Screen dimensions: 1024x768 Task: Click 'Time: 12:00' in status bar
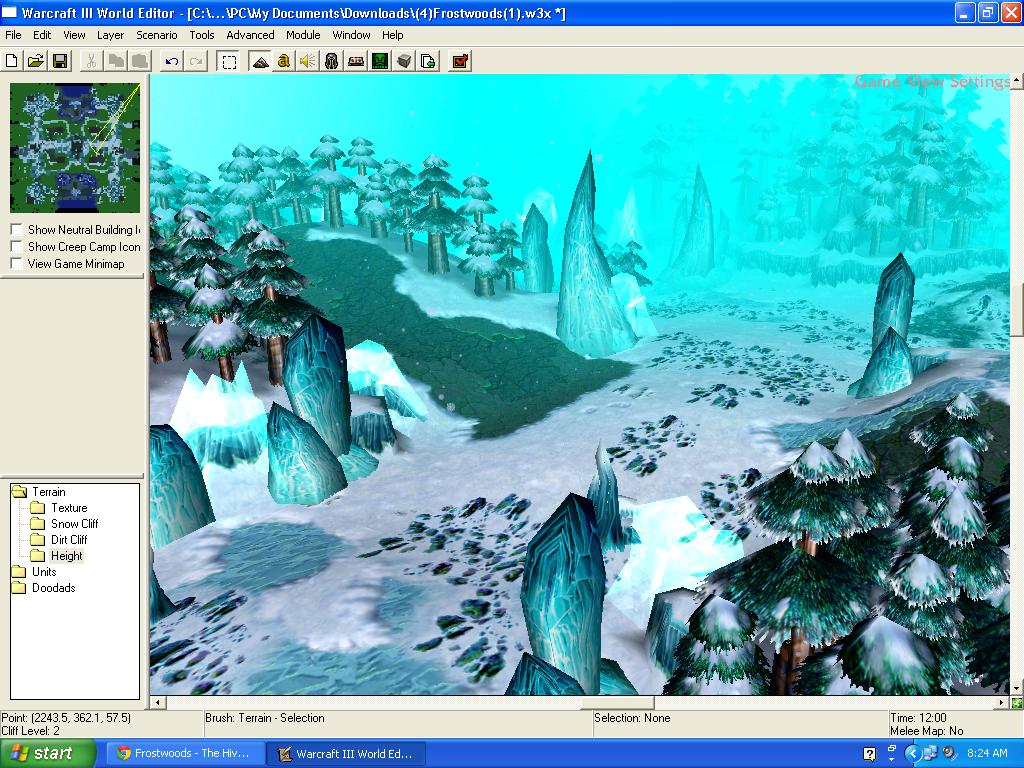tap(918, 718)
